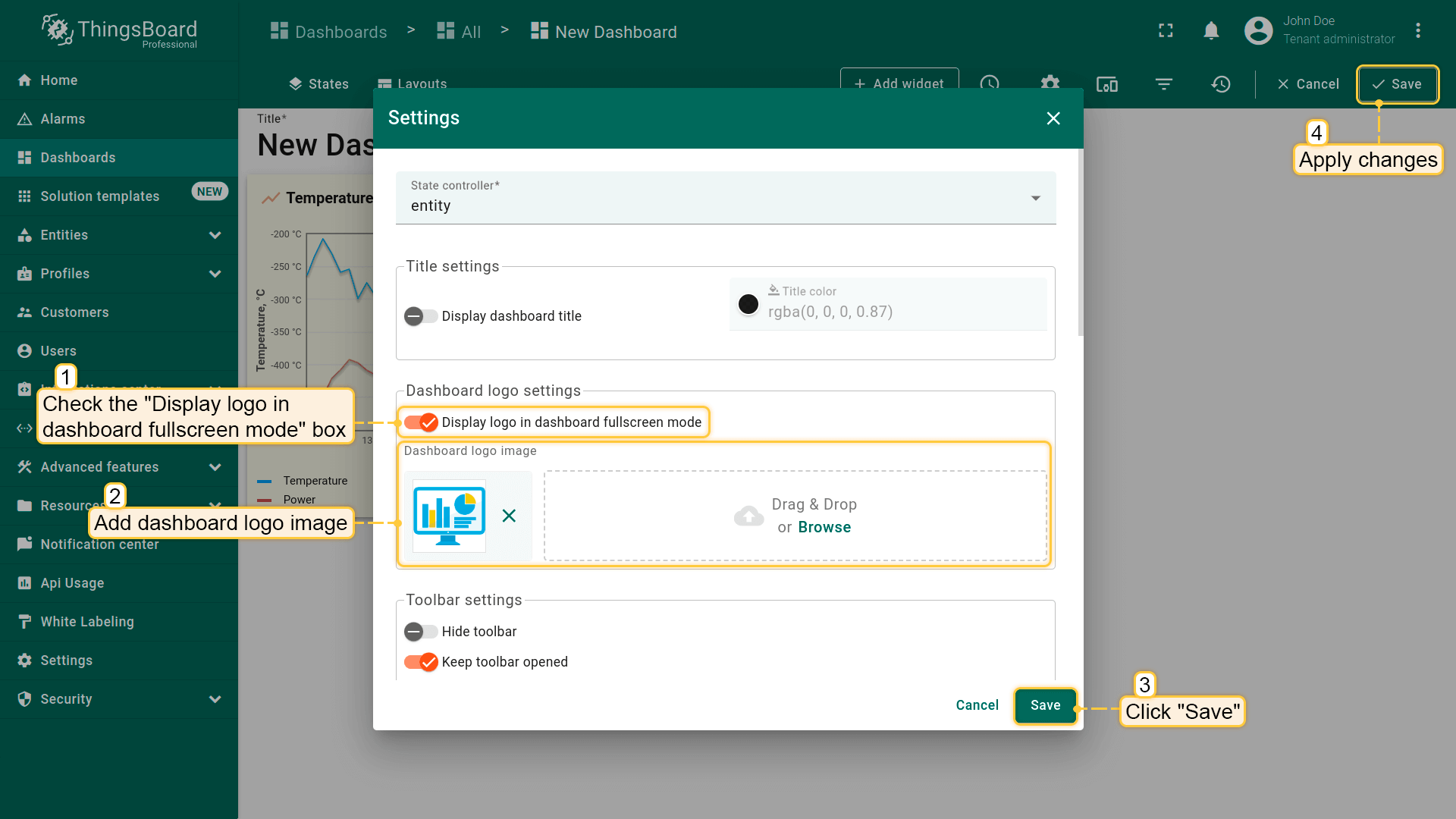Viewport: 1456px width, 819px height.
Task: Enter fullscreen mode via top bar icon
Action: pos(1166,31)
